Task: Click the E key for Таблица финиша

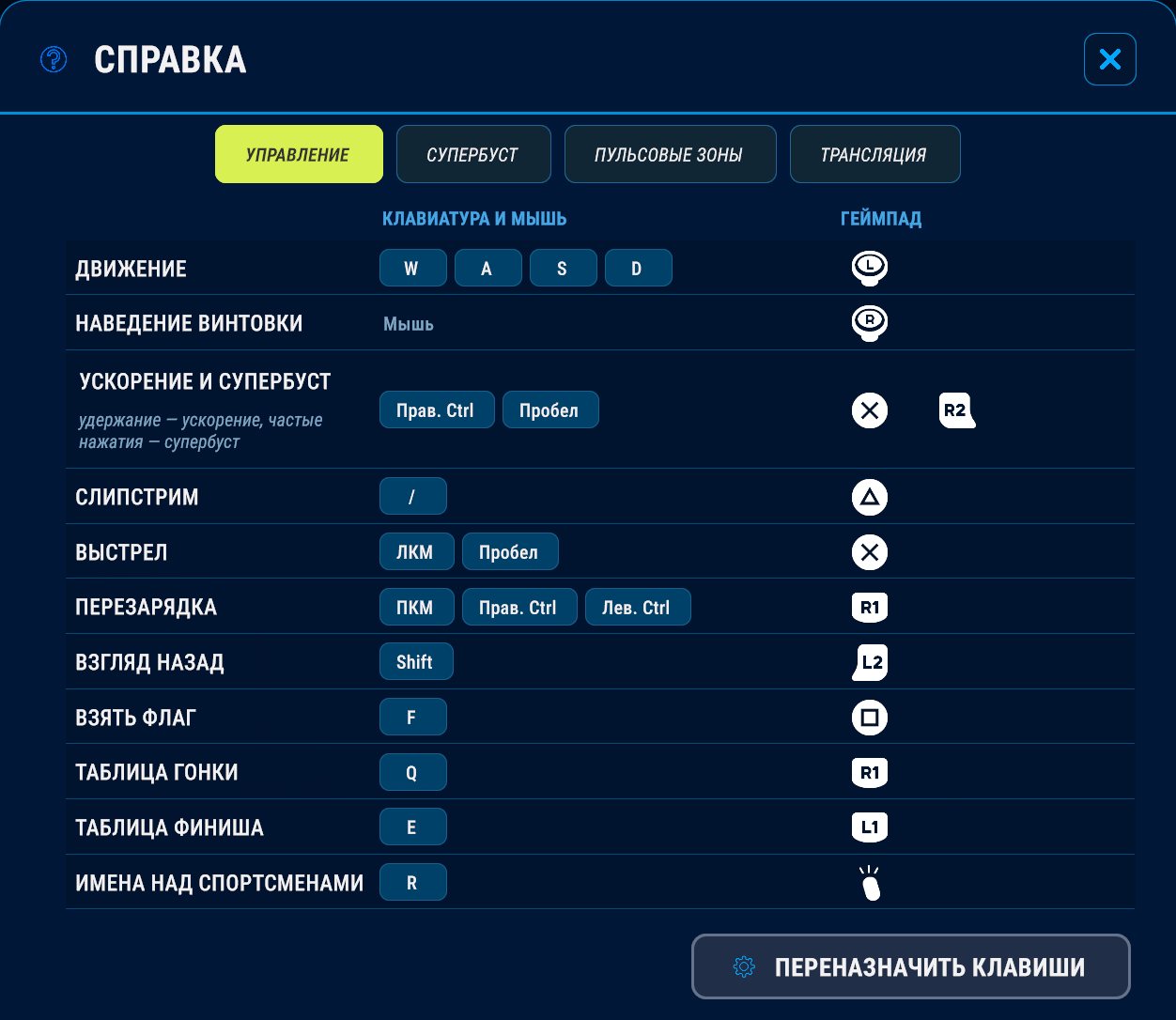Action: pos(413,827)
